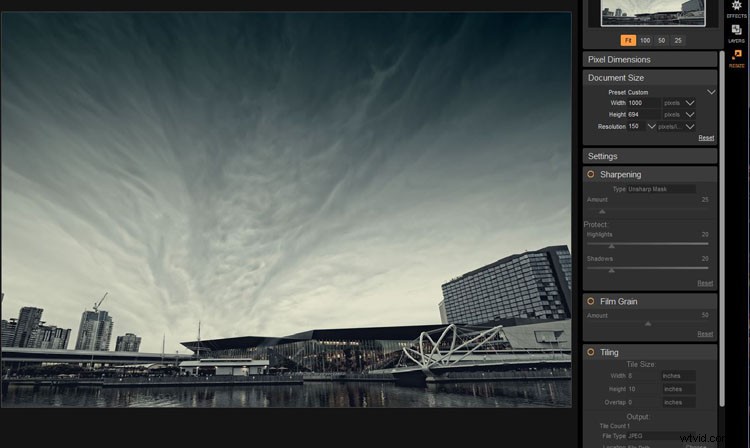Set navigator zoom to 25
The height and width of the screenshot is (448, 750).
tap(678, 40)
